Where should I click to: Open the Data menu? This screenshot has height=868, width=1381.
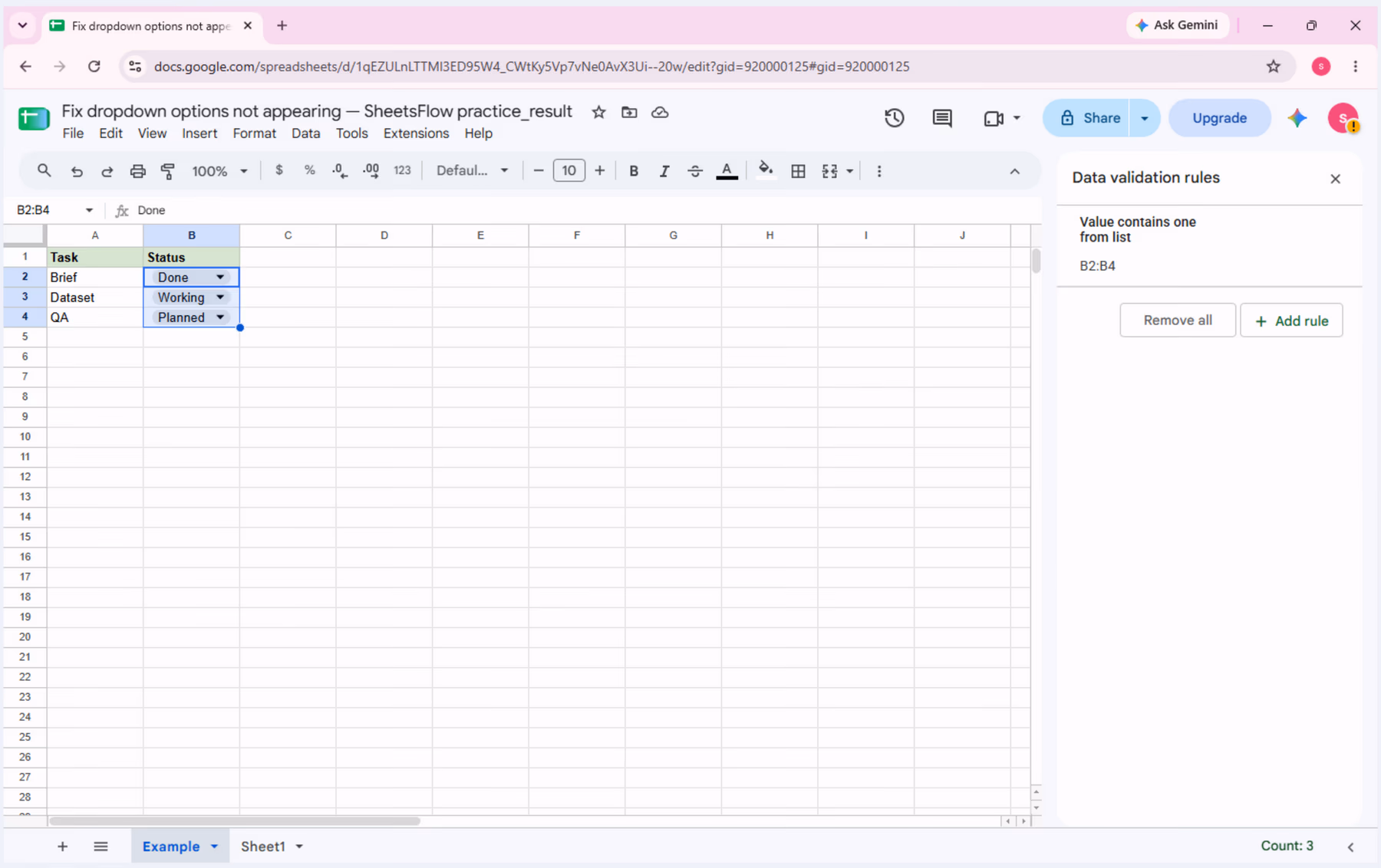pyautogui.click(x=305, y=133)
